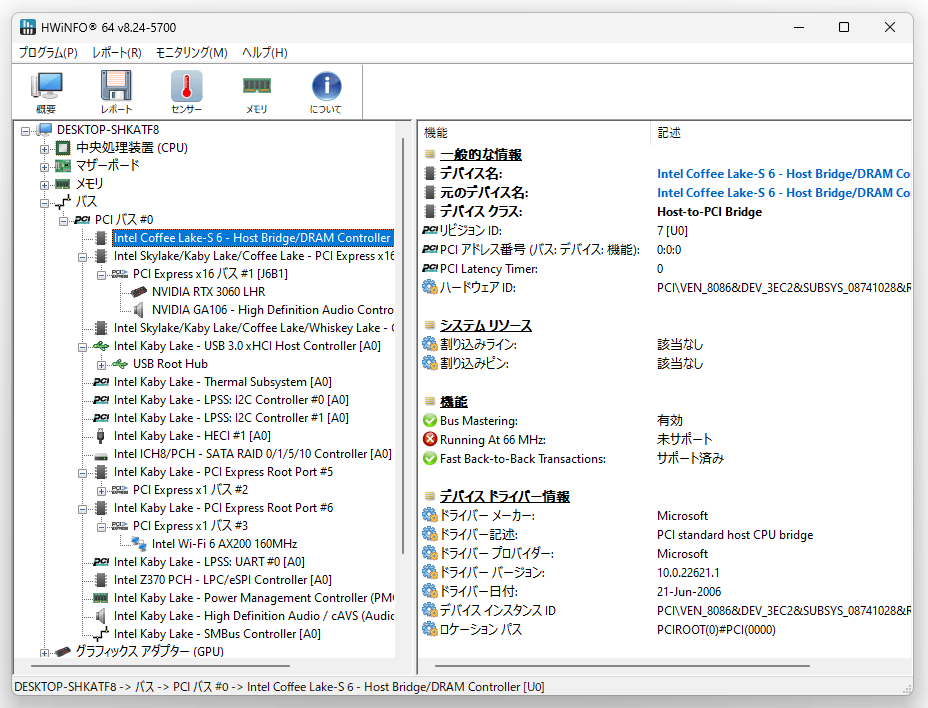The height and width of the screenshot is (708, 928).
Task: Open the 概要 summary toolbar icon
Action: pos(46,92)
